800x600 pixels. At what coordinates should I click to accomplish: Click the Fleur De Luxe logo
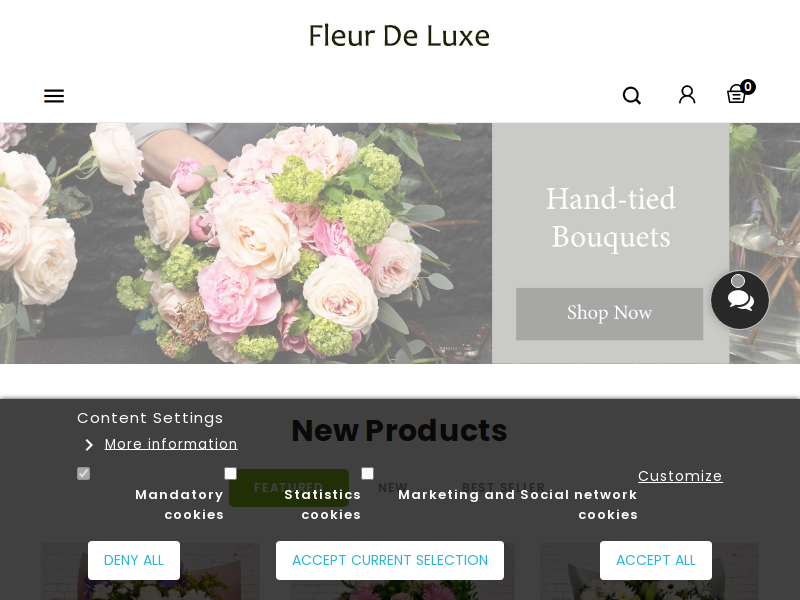pyautogui.click(x=399, y=36)
